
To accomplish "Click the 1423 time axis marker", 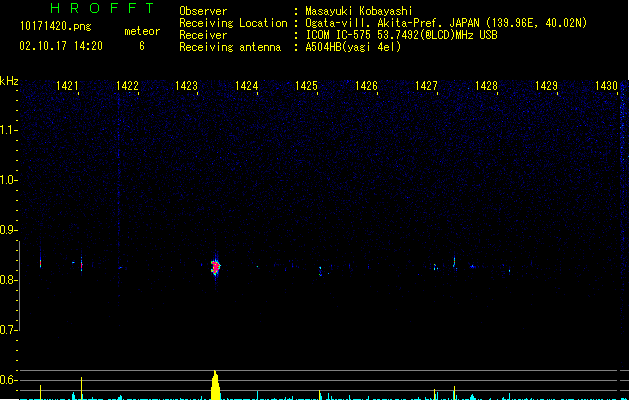I will (187, 86).
